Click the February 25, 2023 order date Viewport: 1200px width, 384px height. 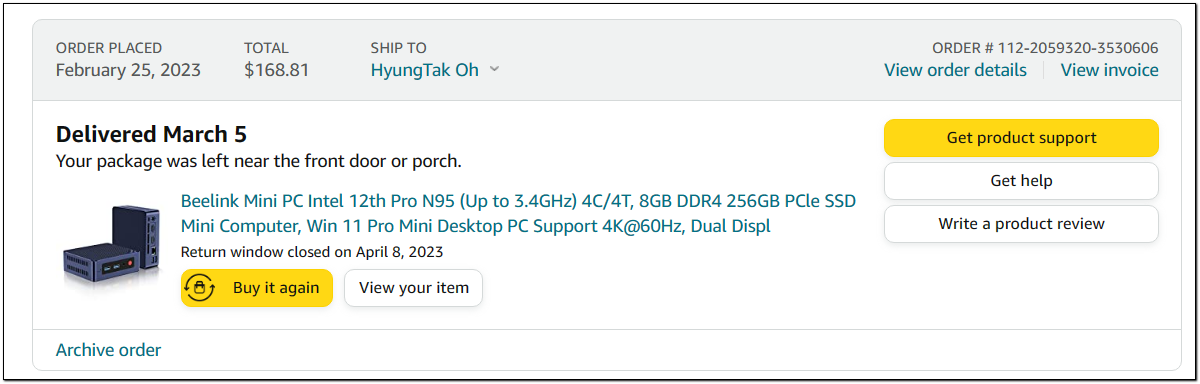click(128, 70)
